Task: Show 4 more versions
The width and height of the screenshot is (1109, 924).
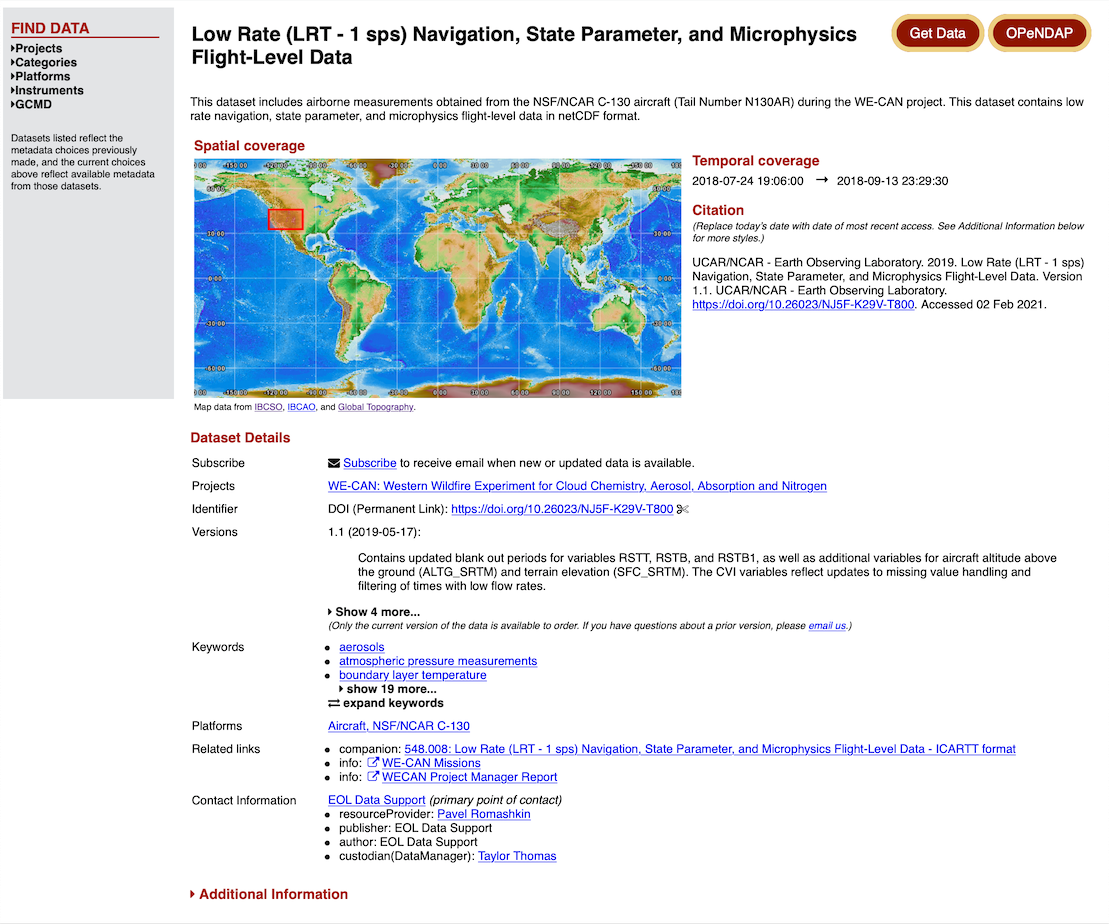Action: click(x=375, y=612)
